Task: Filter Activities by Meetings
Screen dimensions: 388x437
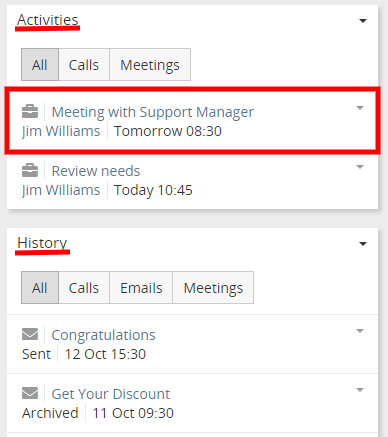Action: click(150, 65)
